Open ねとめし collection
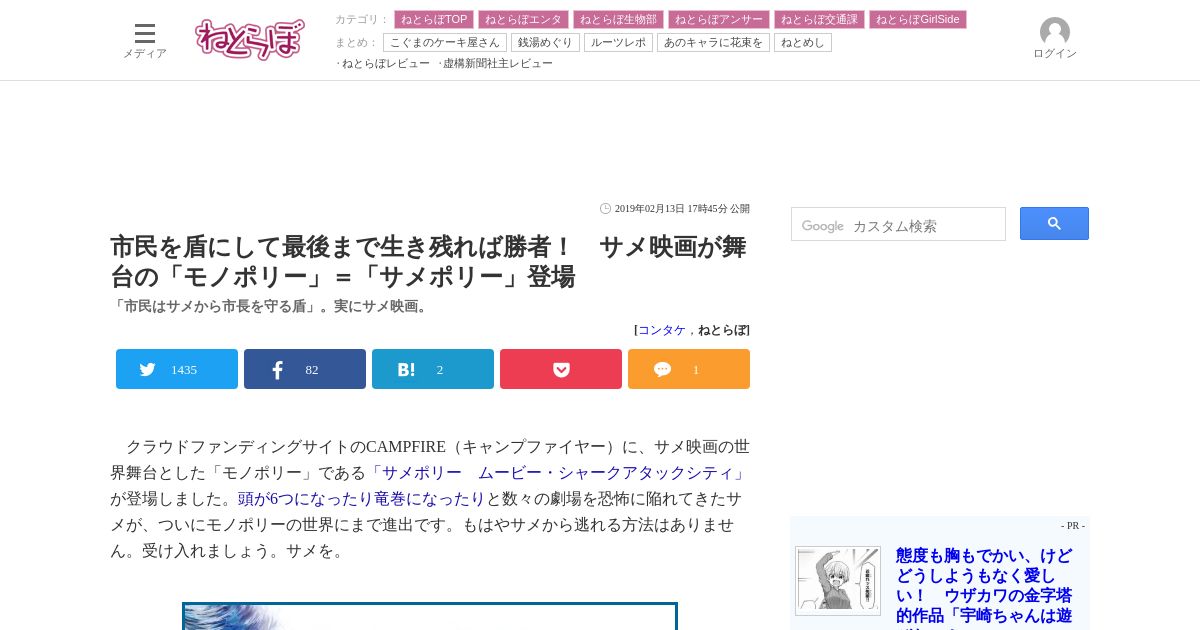This screenshot has width=1200, height=630. (803, 42)
